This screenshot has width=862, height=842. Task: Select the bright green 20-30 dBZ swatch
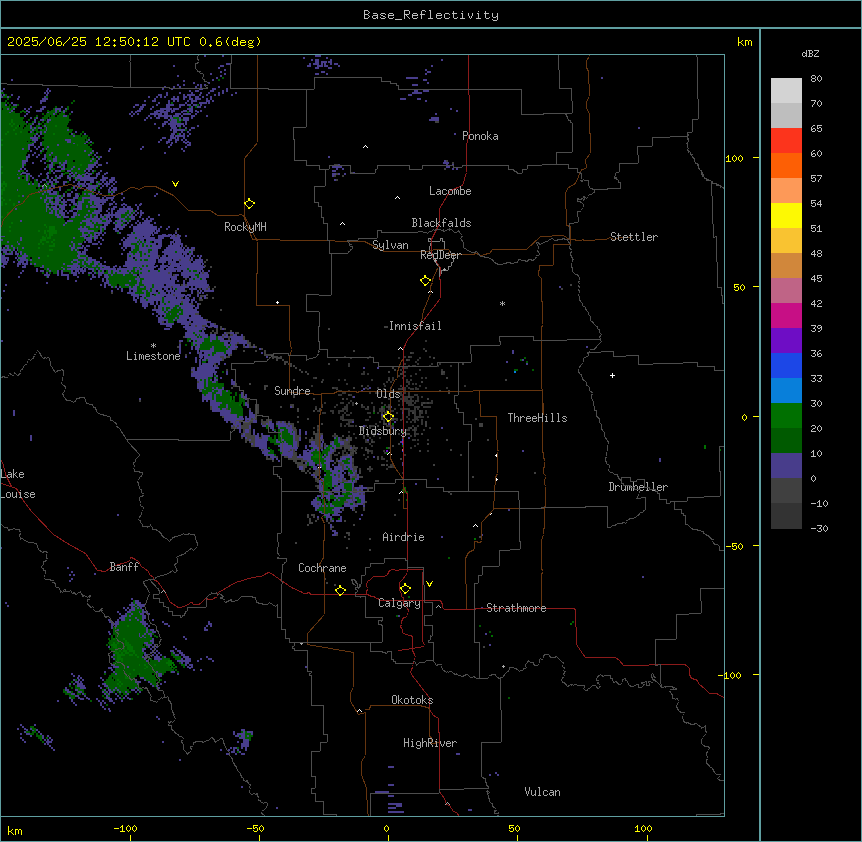(786, 416)
